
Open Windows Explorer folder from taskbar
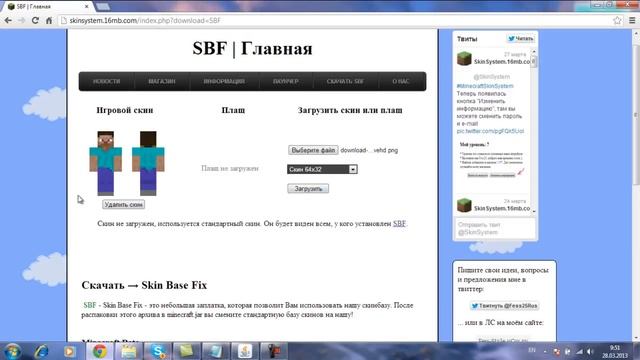click(128, 351)
